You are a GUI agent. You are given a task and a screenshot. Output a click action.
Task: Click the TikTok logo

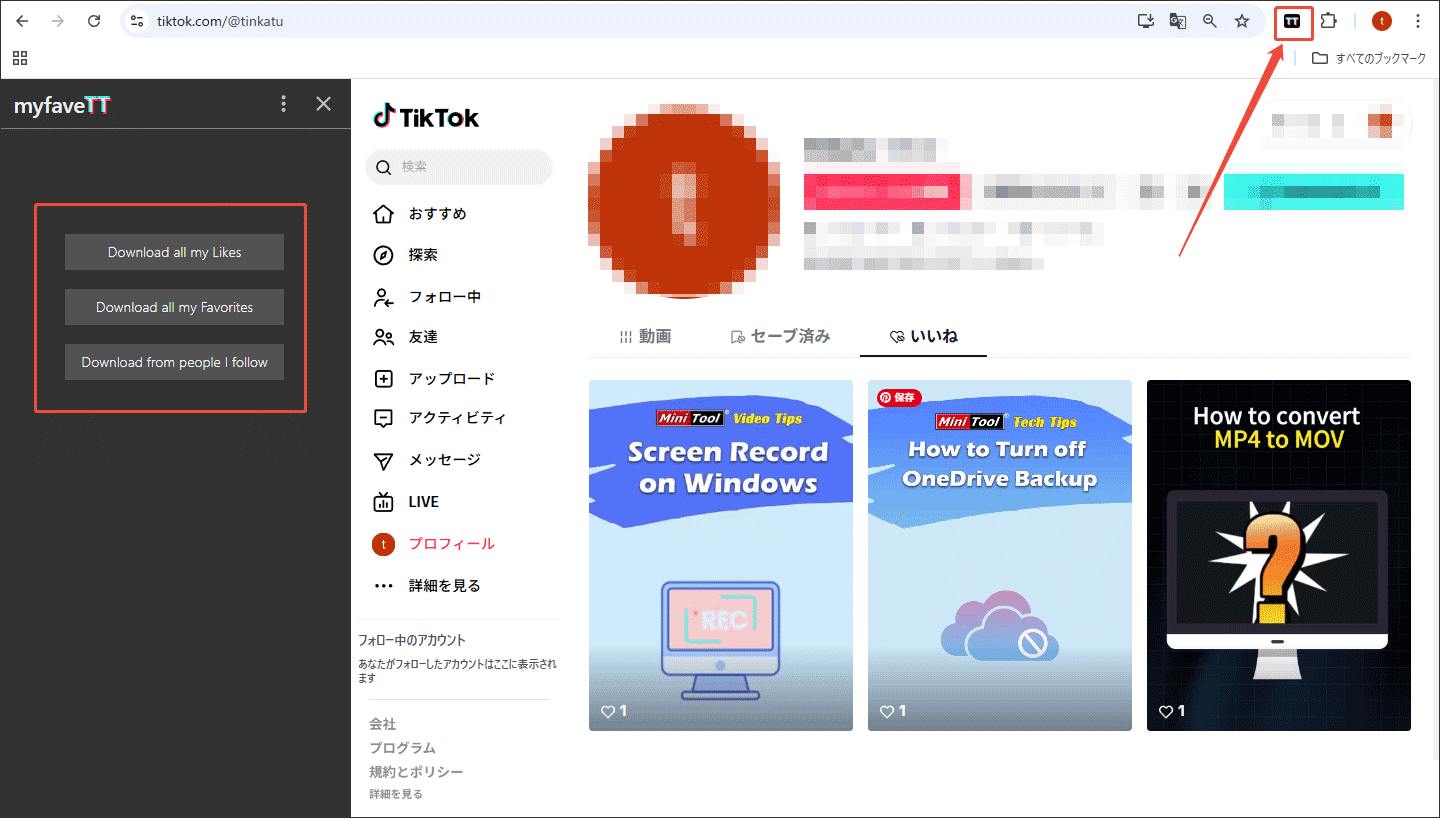426,117
